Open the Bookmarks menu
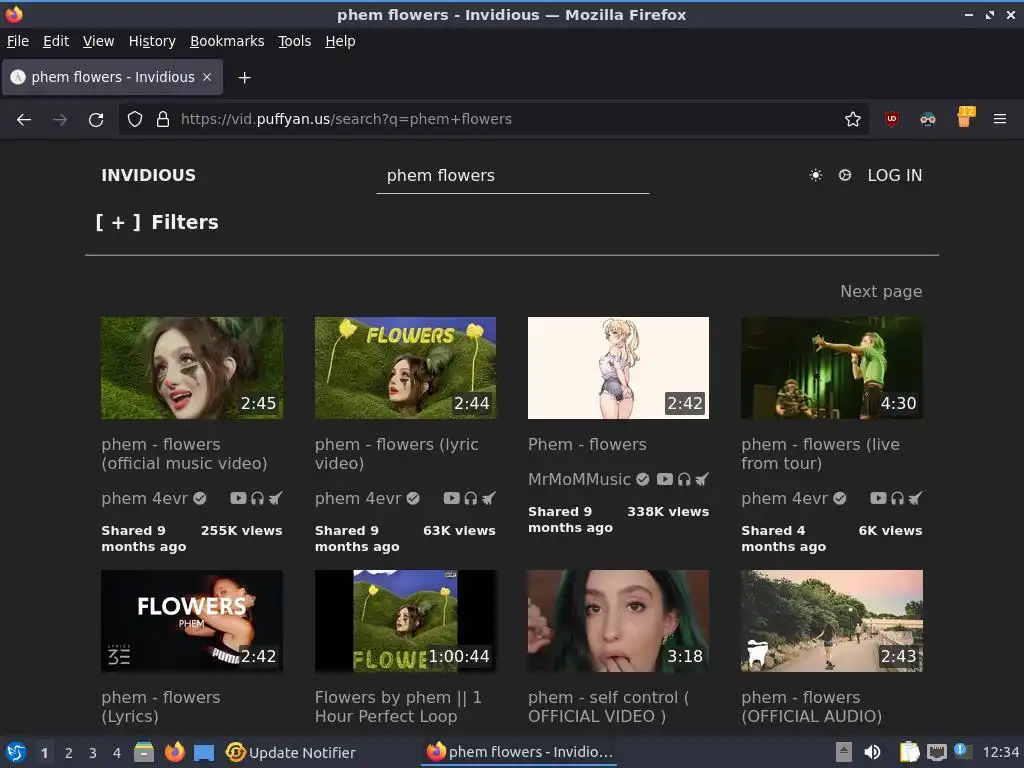Image resolution: width=1024 pixels, height=768 pixels. [227, 41]
